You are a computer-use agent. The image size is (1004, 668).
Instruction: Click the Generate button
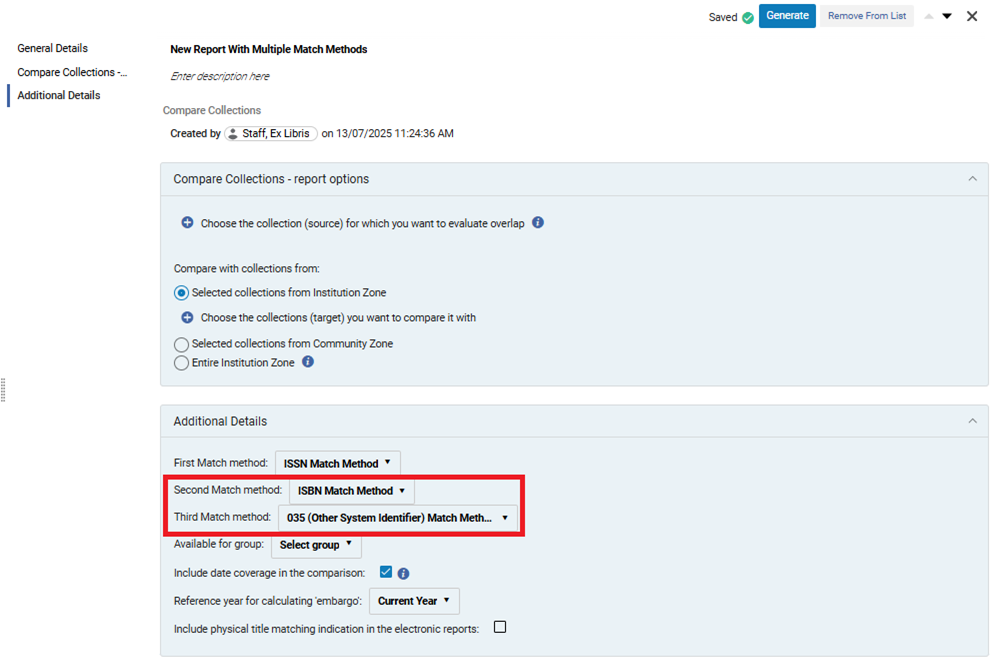(x=787, y=16)
